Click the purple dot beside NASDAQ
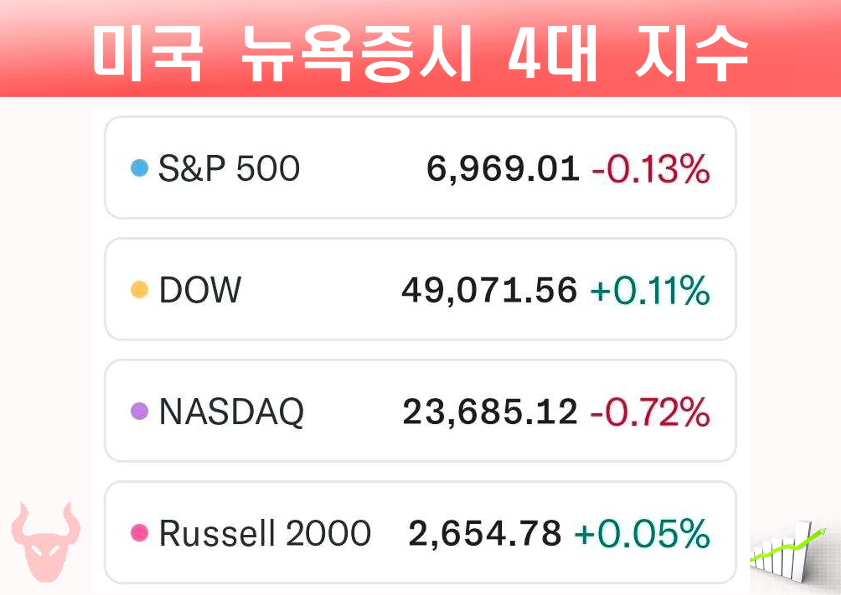 pos(140,411)
